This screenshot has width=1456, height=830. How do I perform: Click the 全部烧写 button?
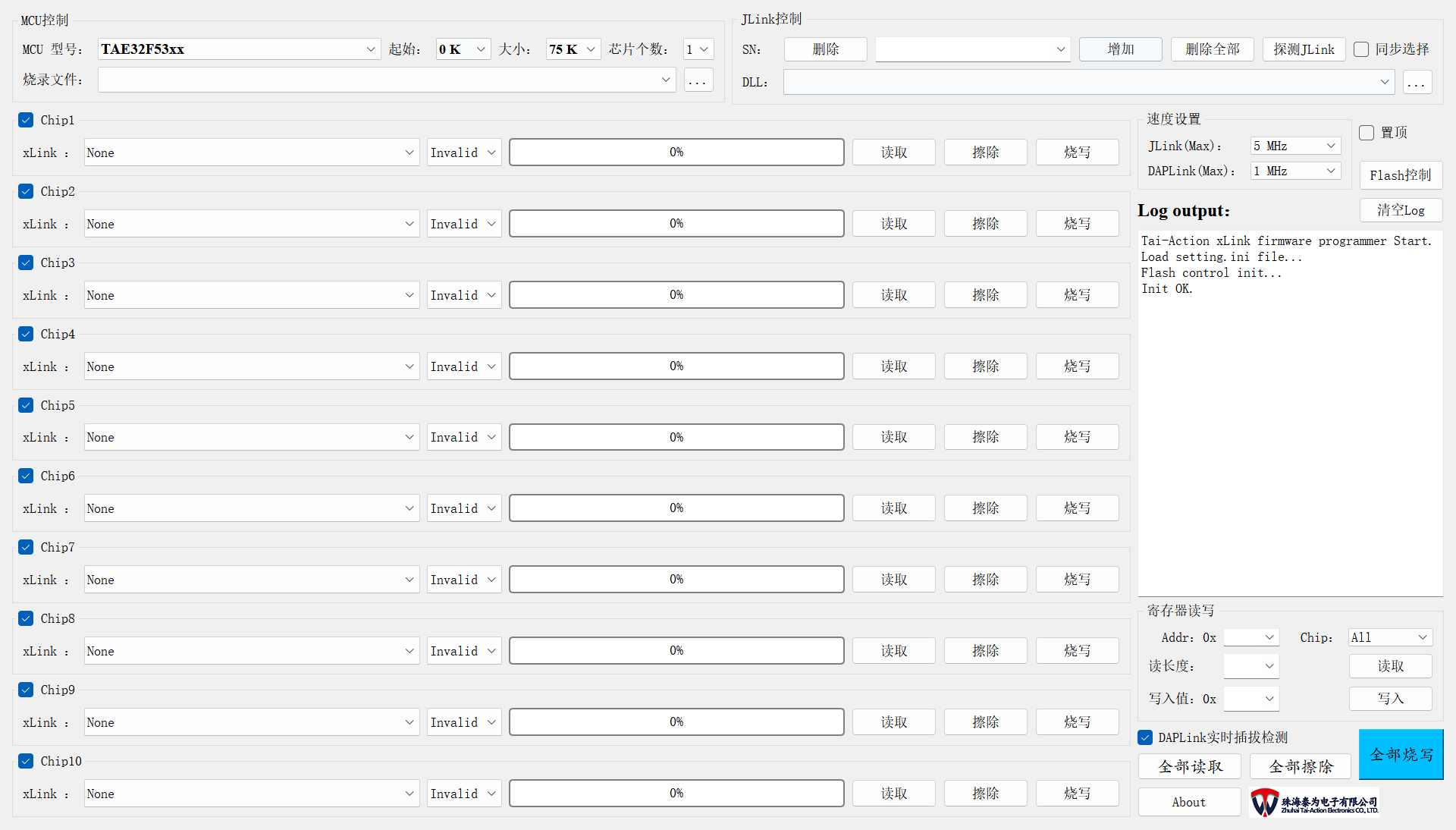[1400, 754]
